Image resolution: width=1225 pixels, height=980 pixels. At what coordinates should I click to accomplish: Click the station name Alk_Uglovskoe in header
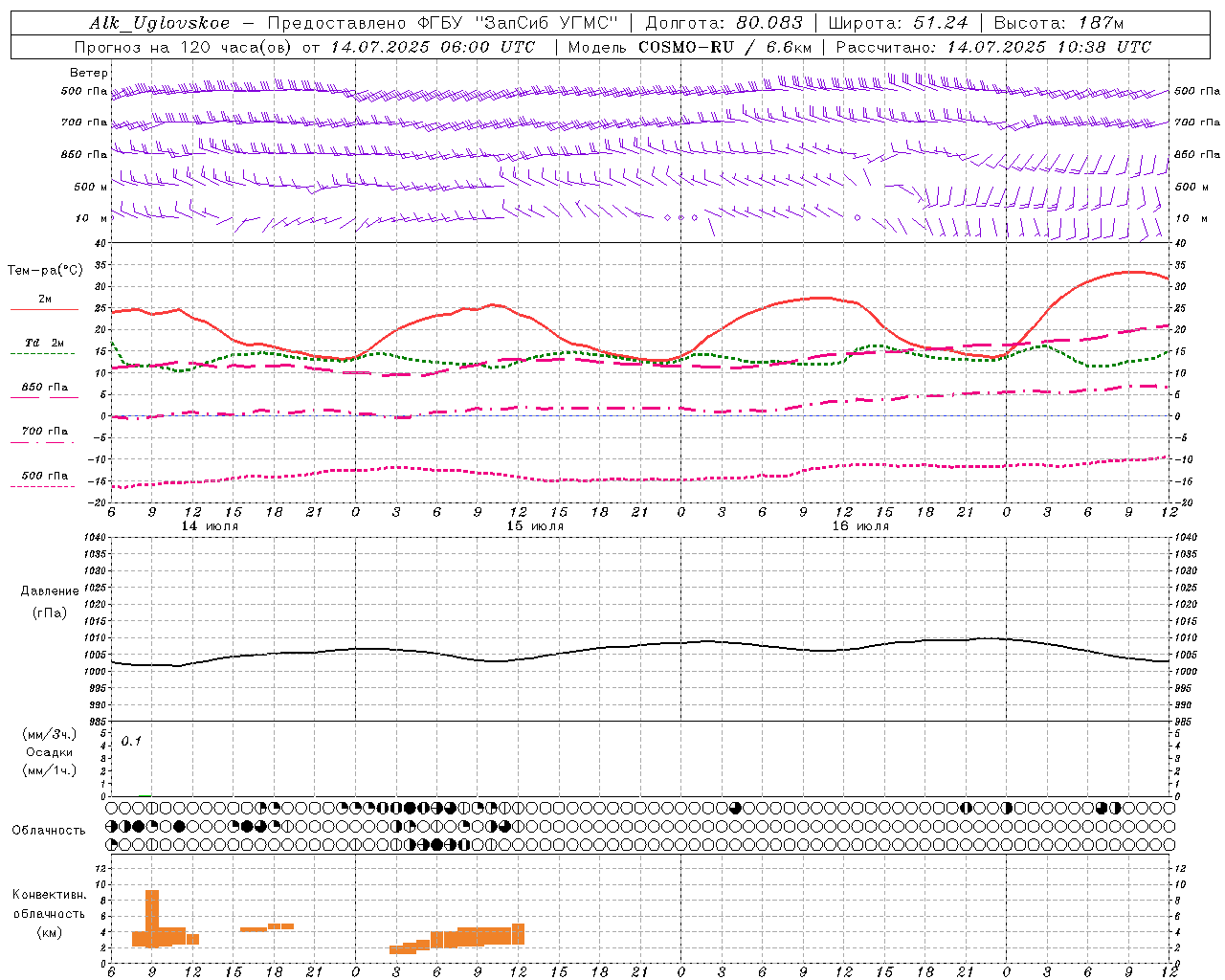point(160,23)
